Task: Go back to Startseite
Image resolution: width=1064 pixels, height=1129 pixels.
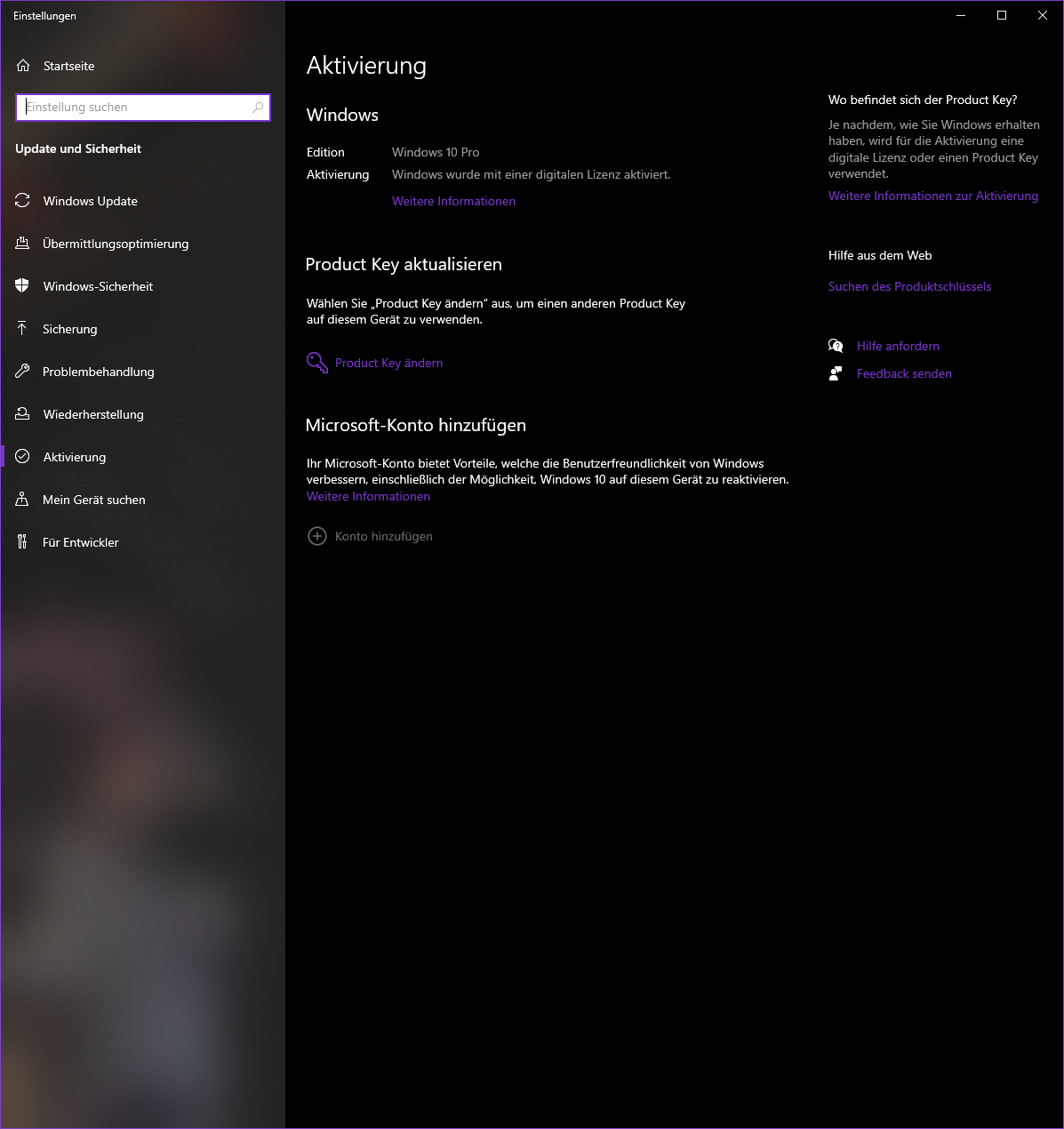Action: pos(142,66)
